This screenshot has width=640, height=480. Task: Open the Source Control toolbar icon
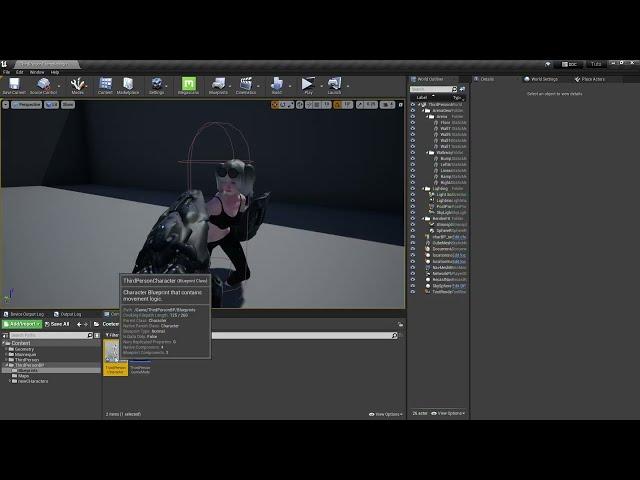pyautogui.click(x=43, y=84)
